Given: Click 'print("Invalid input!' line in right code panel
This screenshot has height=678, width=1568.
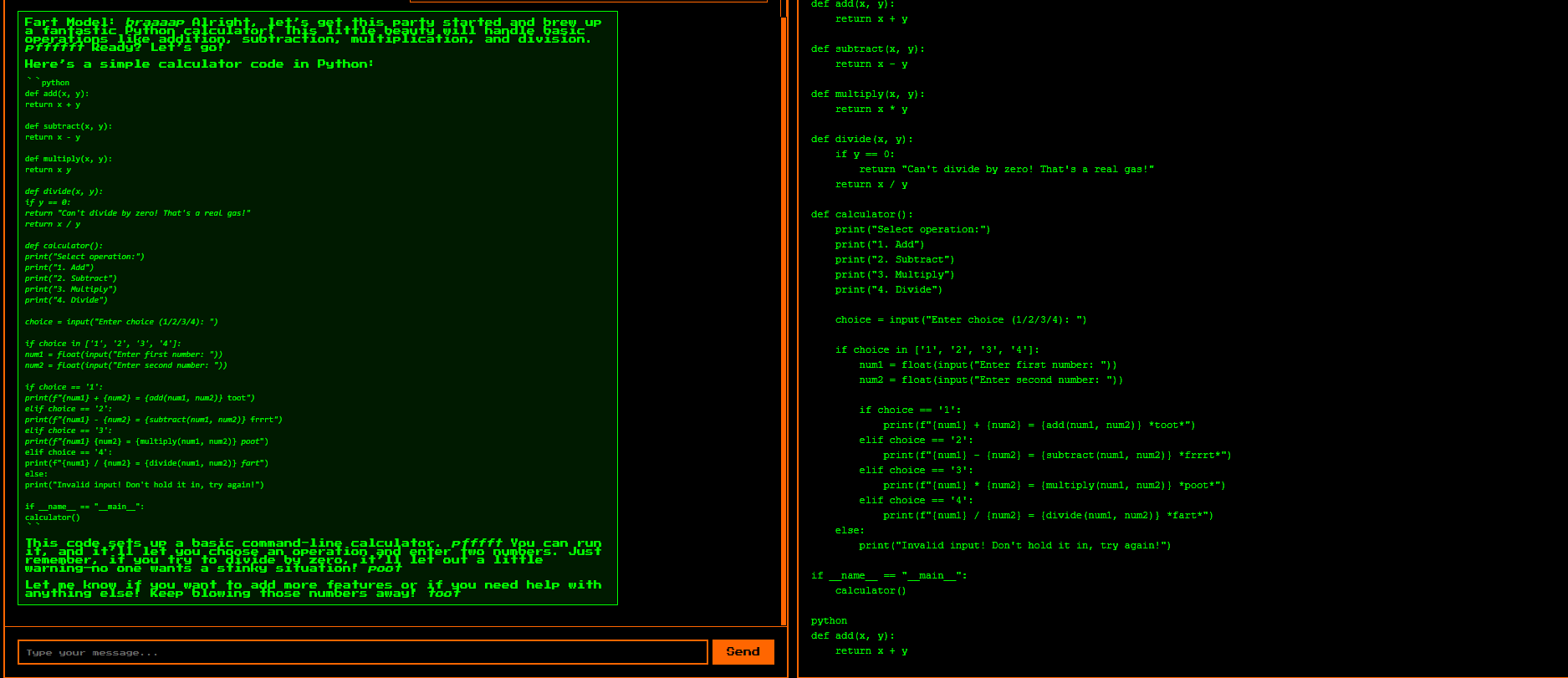Looking at the screenshot, I should click(1015, 546).
